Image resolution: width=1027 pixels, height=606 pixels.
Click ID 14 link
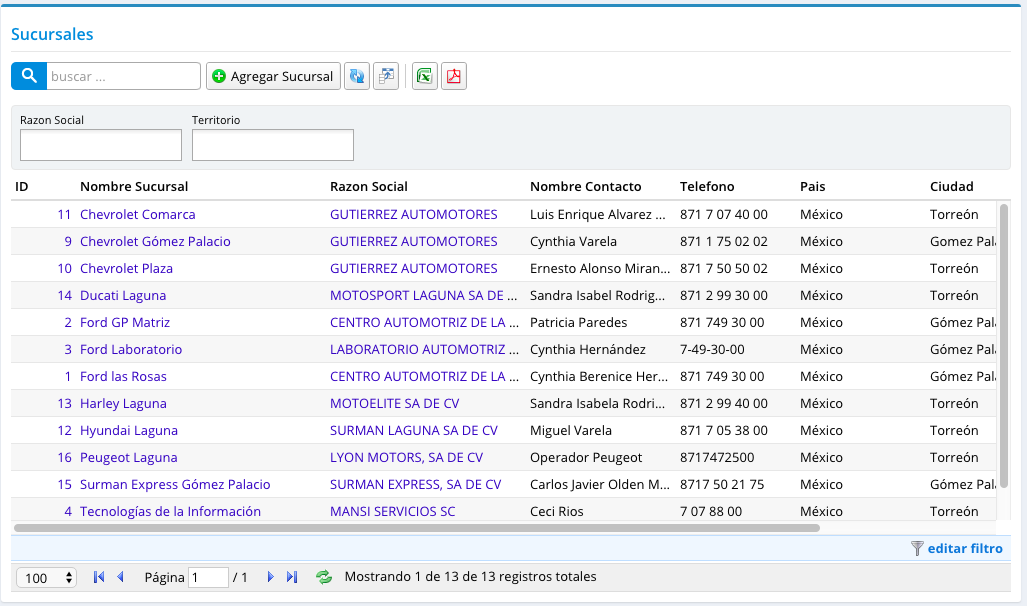tap(64, 295)
